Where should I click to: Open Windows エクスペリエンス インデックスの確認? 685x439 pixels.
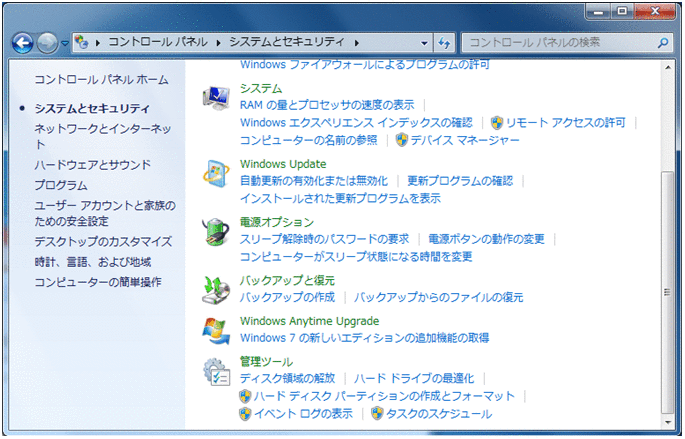click(x=356, y=122)
